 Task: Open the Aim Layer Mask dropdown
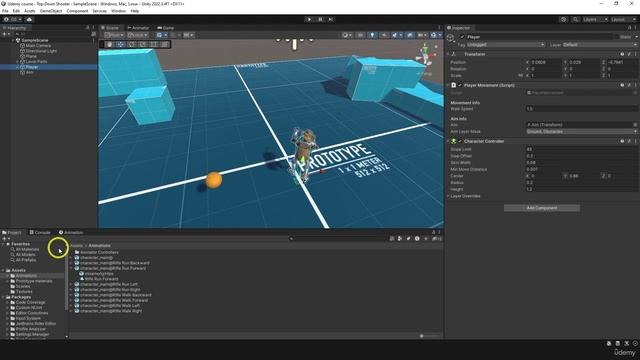[582, 131]
